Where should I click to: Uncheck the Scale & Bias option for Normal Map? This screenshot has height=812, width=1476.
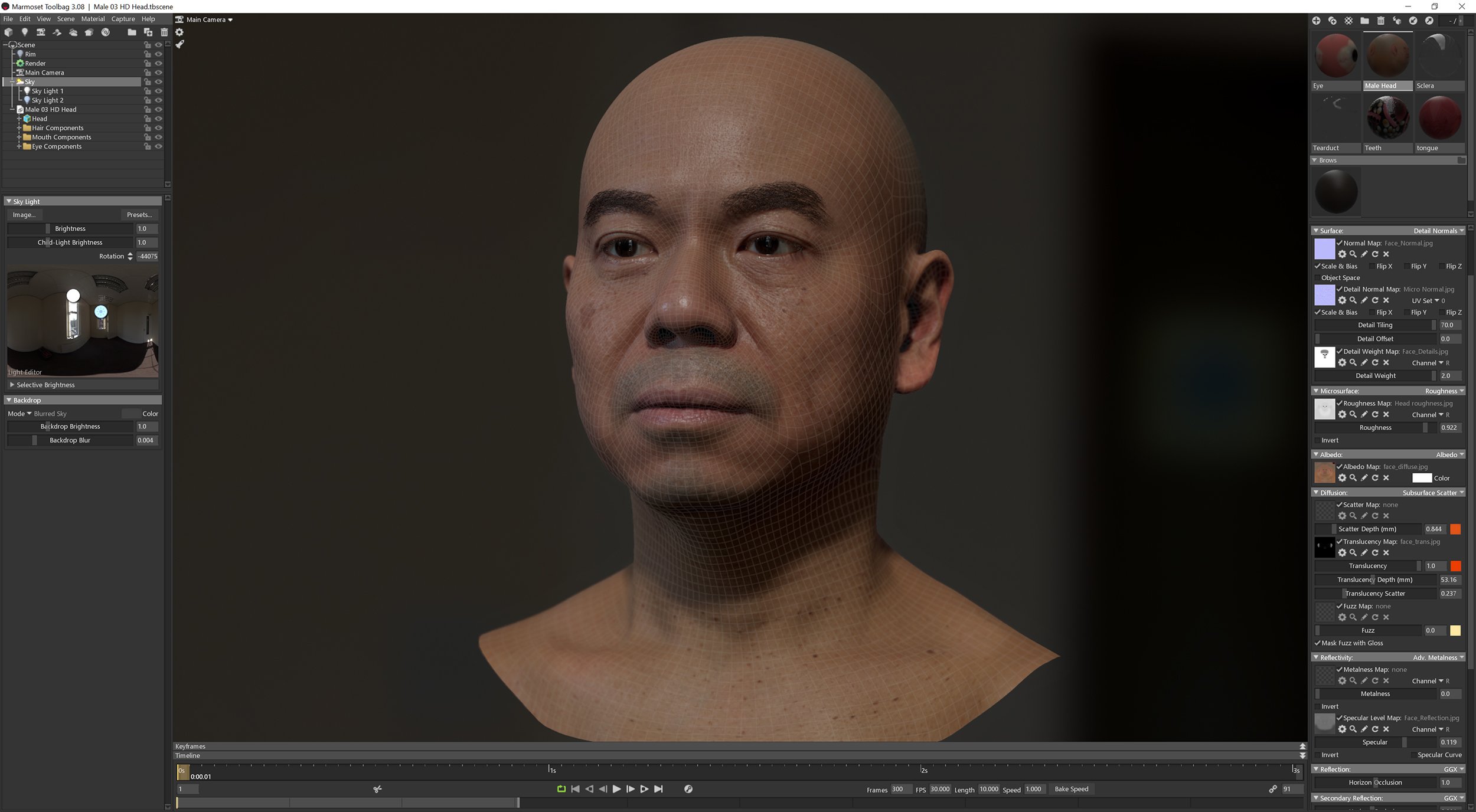tap(1317, 266)
